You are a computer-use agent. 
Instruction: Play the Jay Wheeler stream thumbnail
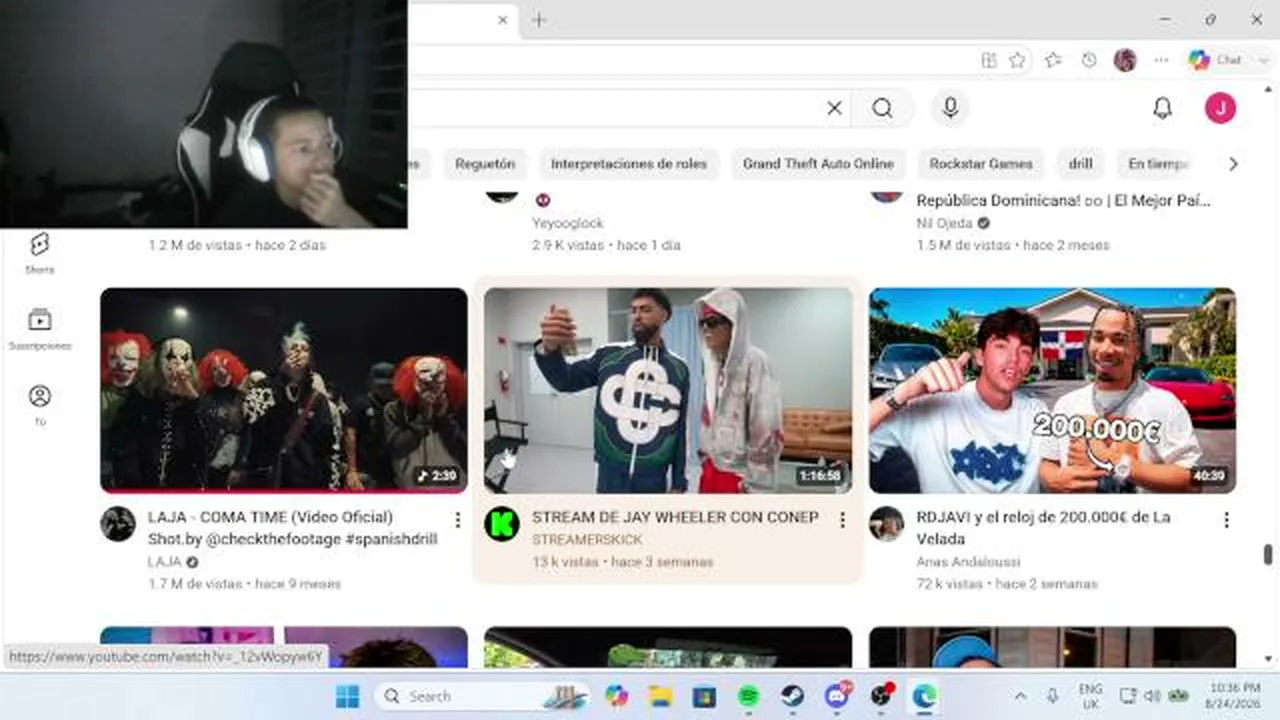pyautogui.click(x=668, y=390)
